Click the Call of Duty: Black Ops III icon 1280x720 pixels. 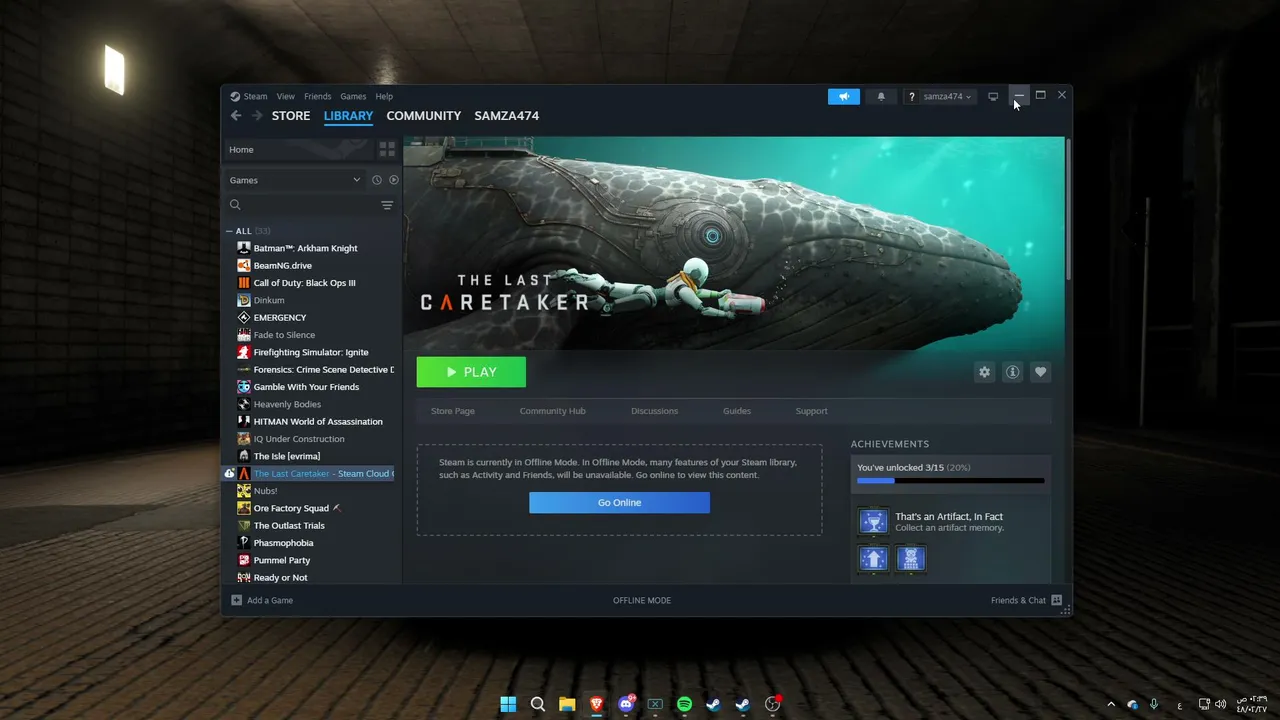244,283
